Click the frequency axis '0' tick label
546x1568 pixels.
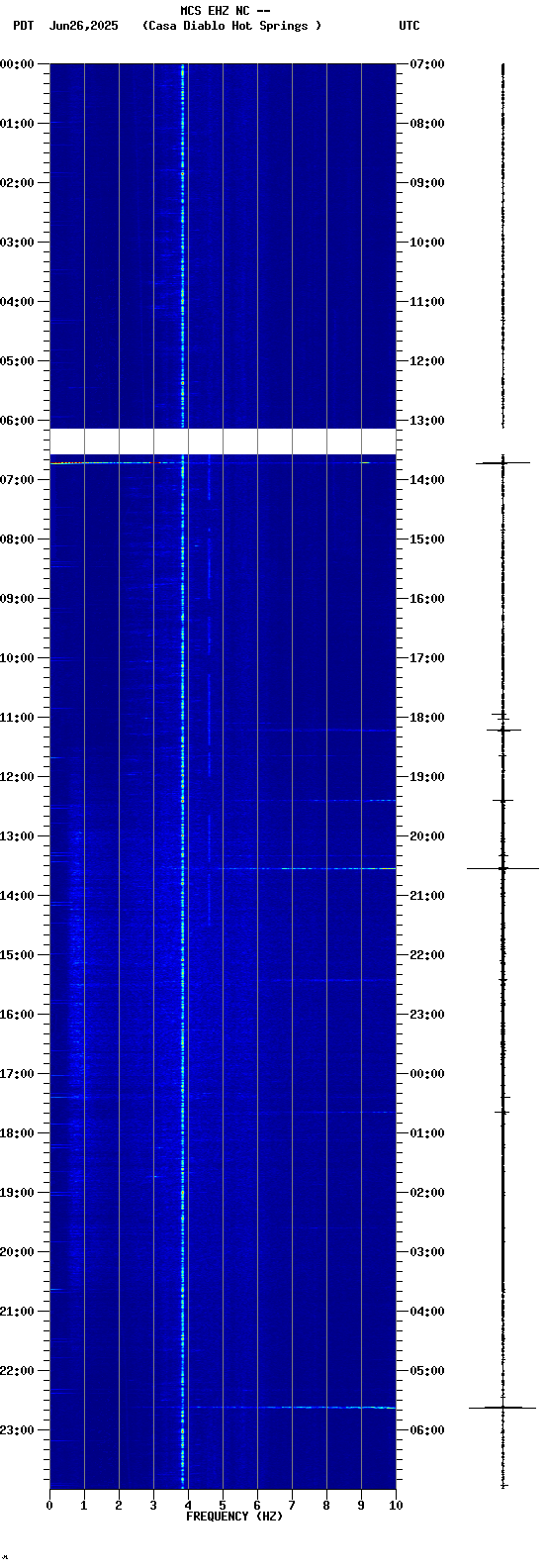point(49,1506)
